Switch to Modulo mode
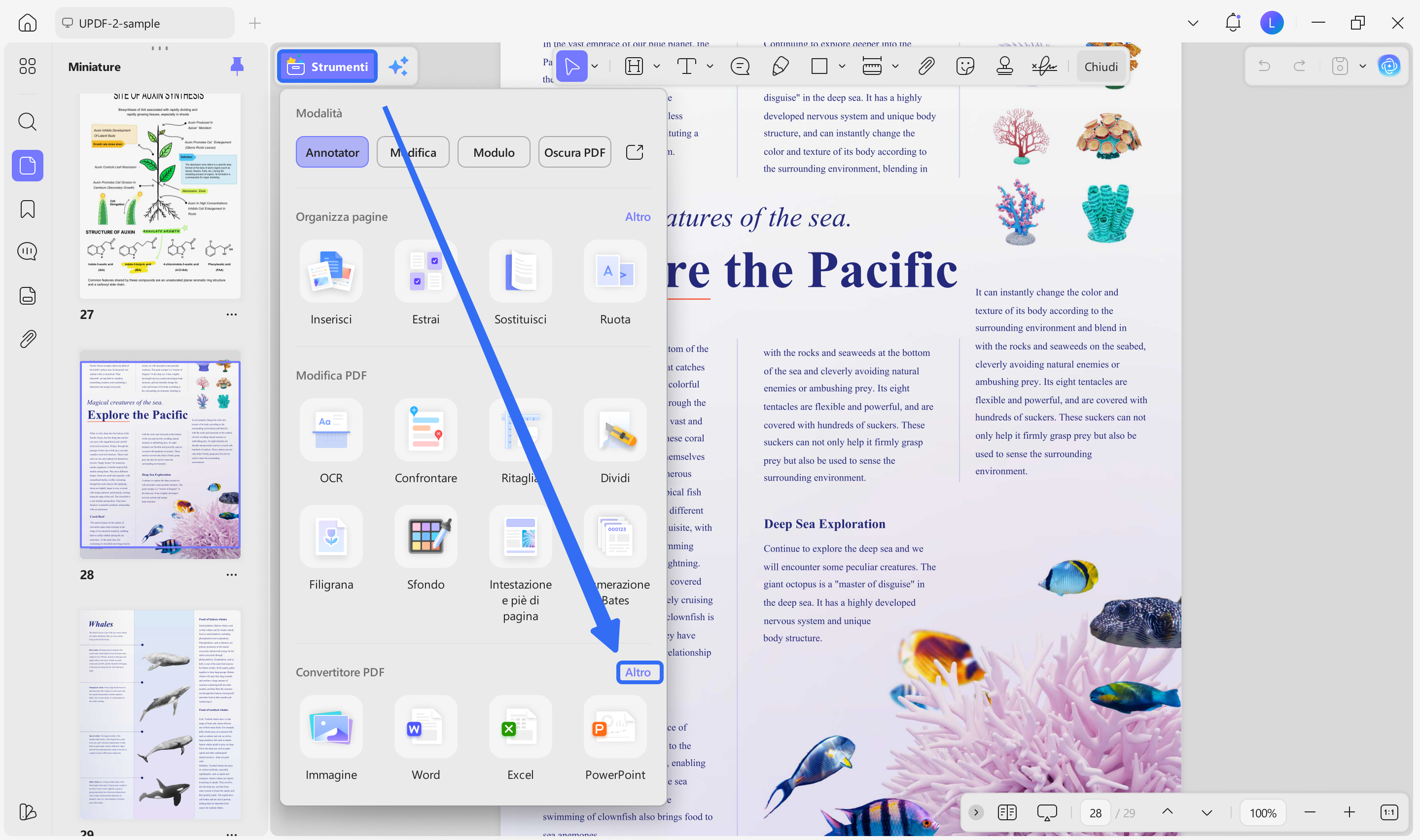 (x=494, y=152)
